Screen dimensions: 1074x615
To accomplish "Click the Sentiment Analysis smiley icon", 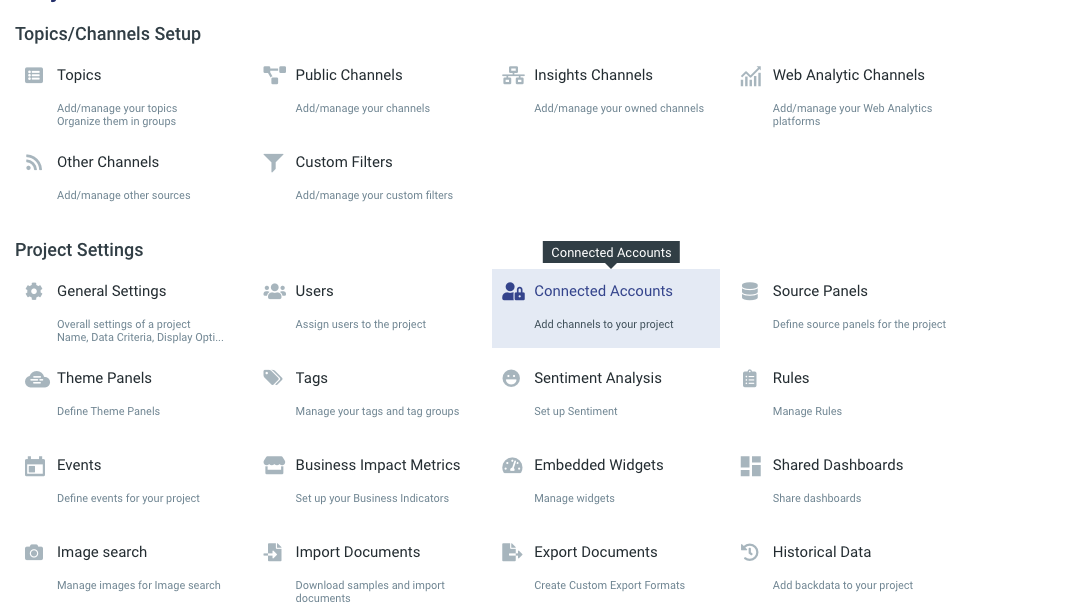I will coord(511,378).
